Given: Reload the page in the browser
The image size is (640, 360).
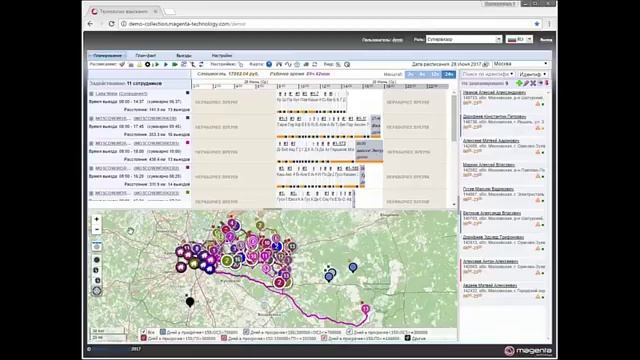Looking at the screenshot, I should tap(111, 24).
